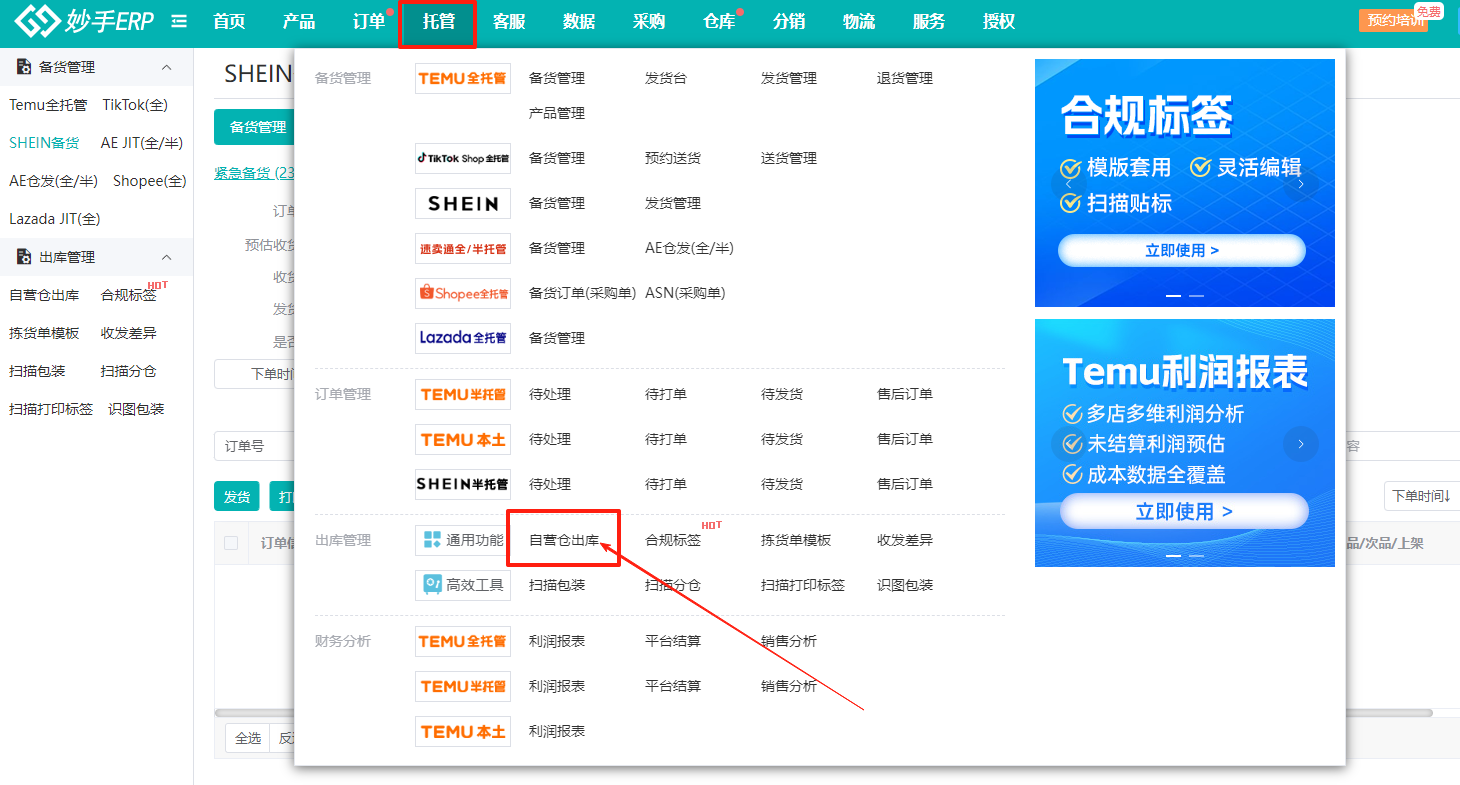This screenshot has width=1460, height=785.
Task: Click the 妙手ERP logo
Action: [84, 21]
